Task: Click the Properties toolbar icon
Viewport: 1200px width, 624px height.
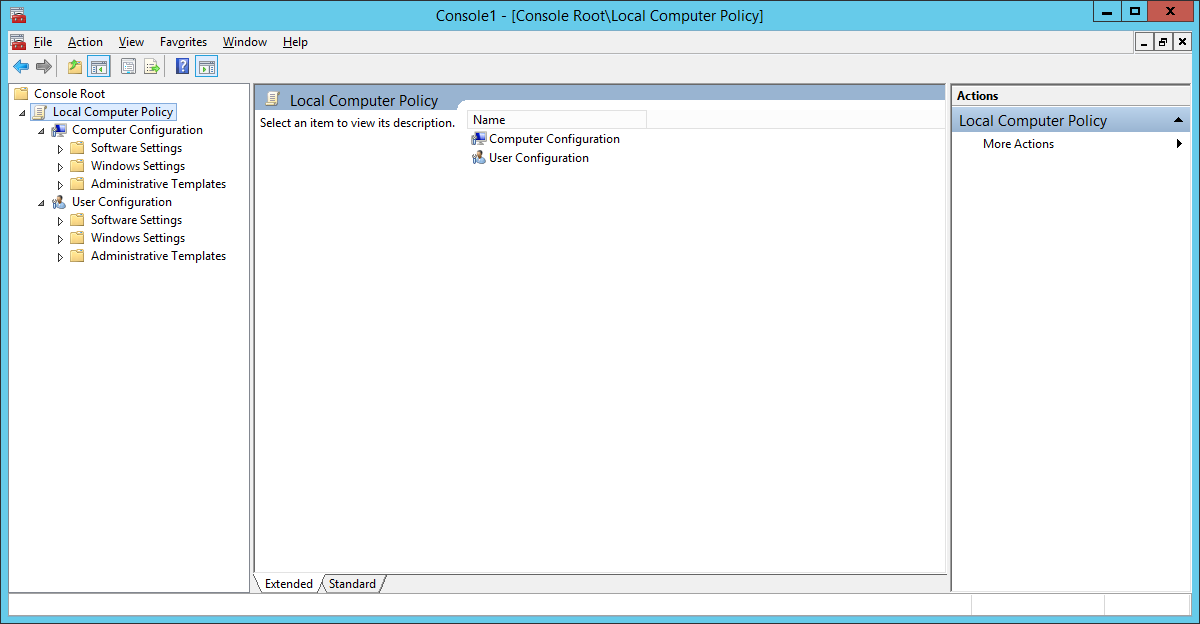Action: [128, 67]
